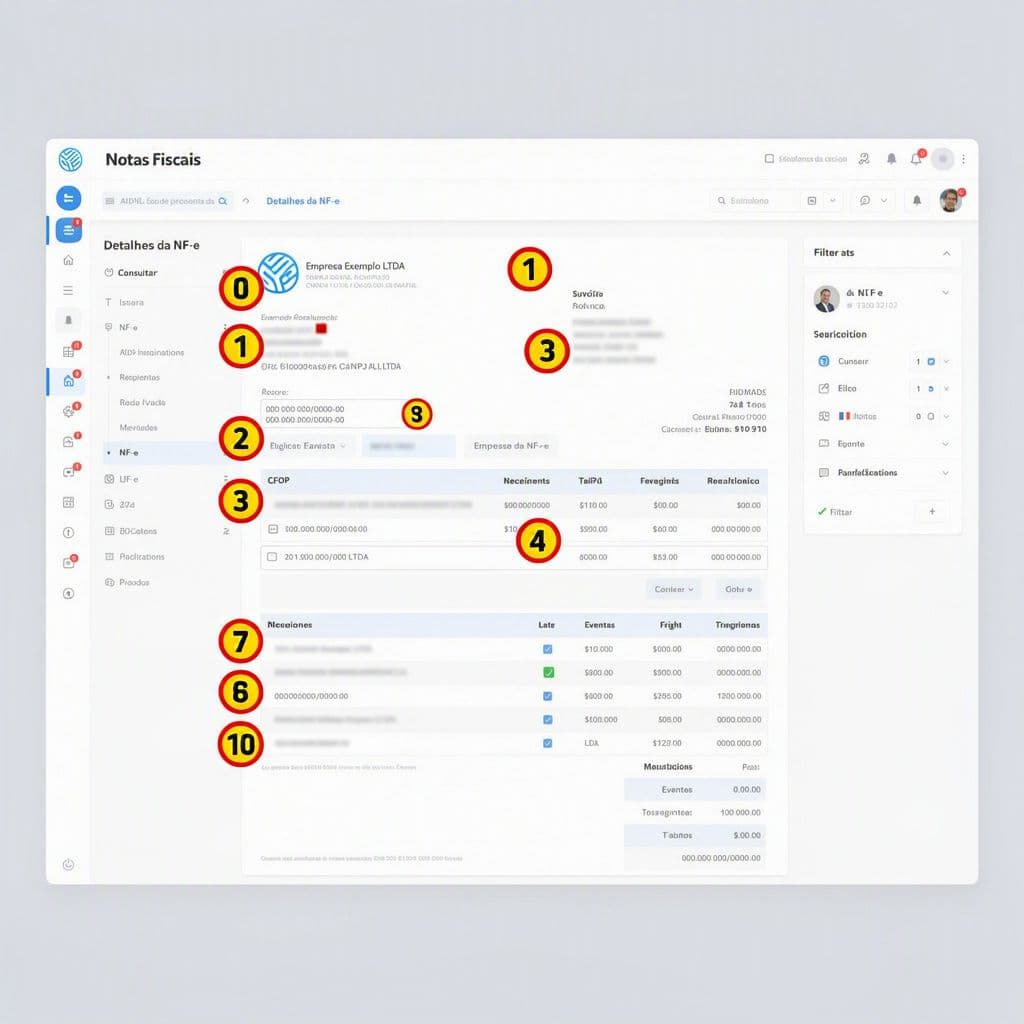This screenshot has width=1024, height=1024.
Task: Open outlined bell with red badge
Action: [x=916, y=159]
